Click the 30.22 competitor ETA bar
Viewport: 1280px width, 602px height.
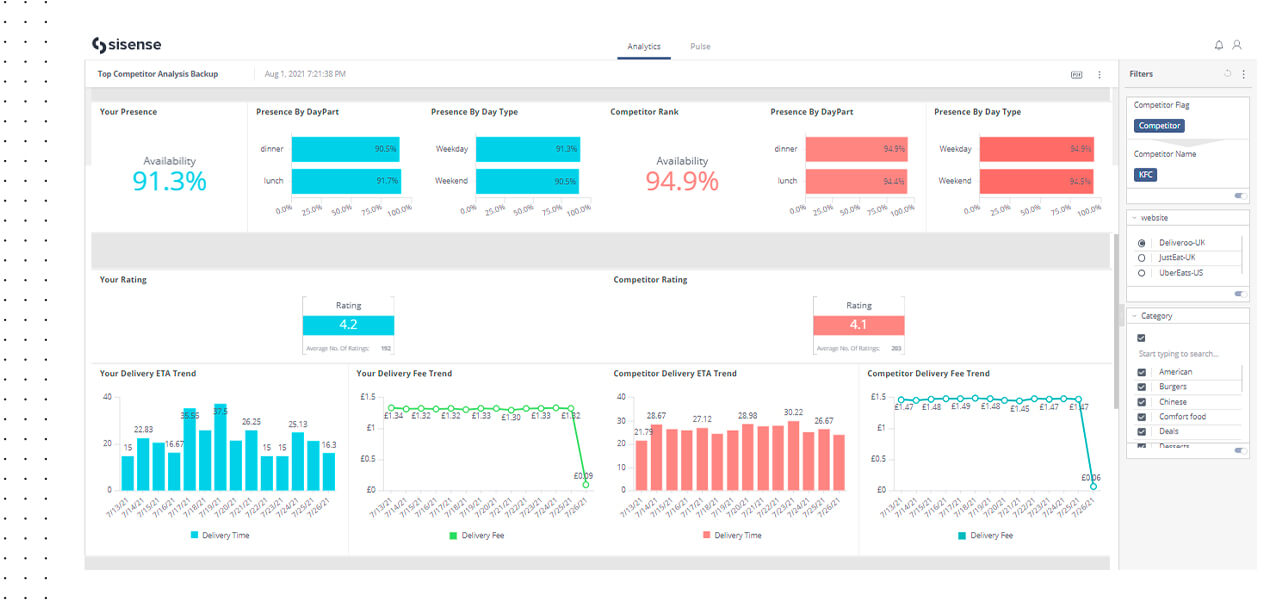(794, 456)
